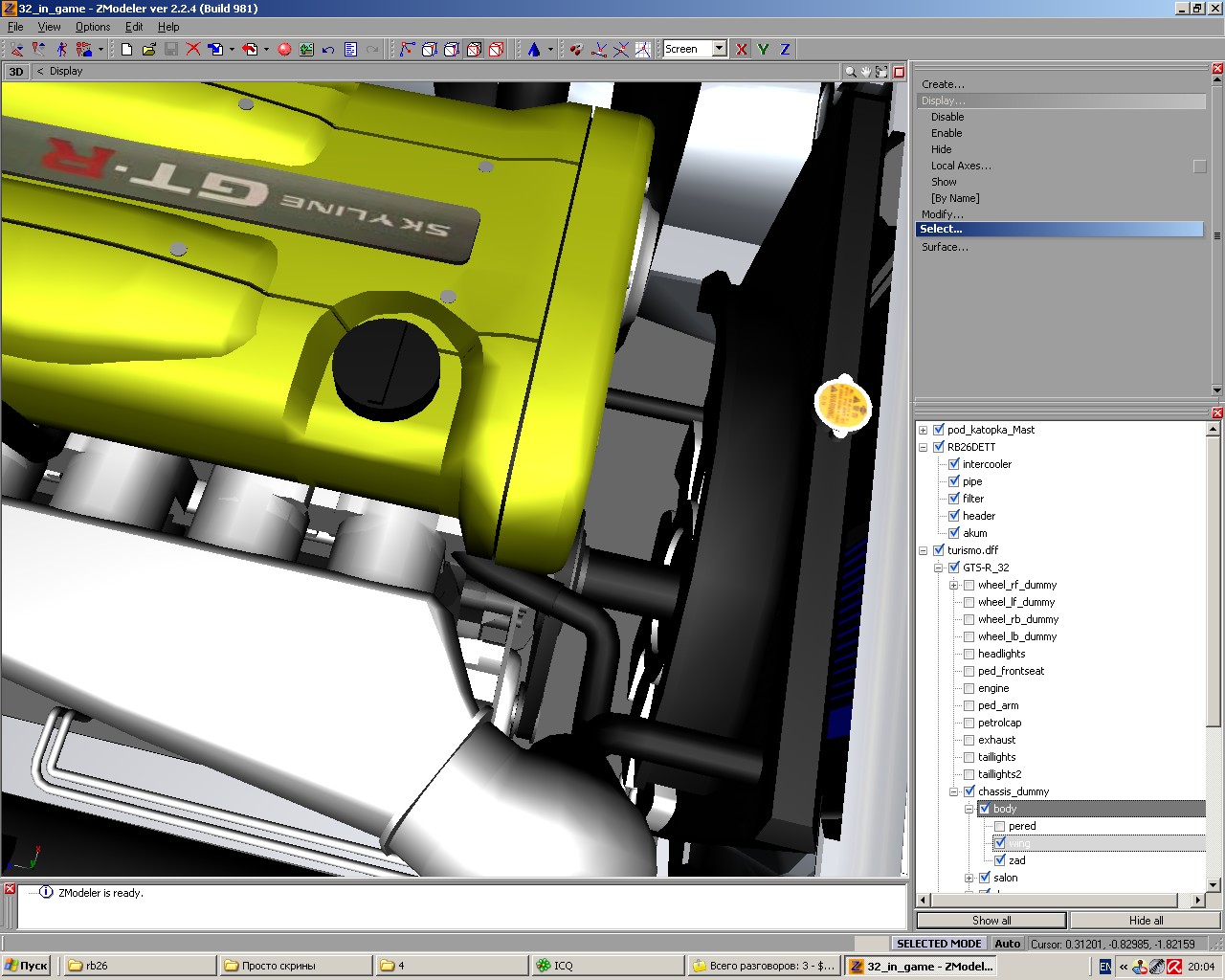This screenshot has width=1225, height=980.
Task: Click the red X delete icon
Action: (193, 49)
